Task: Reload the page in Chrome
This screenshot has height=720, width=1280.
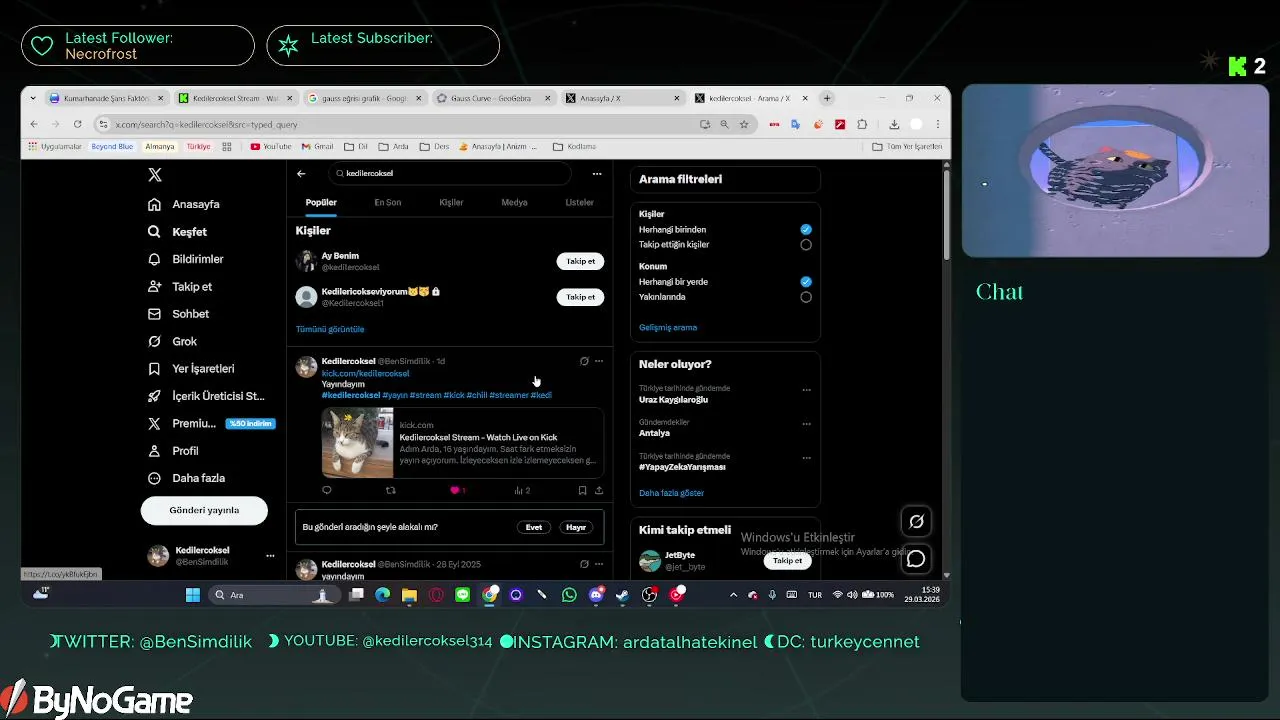Action: coord(77,124)
